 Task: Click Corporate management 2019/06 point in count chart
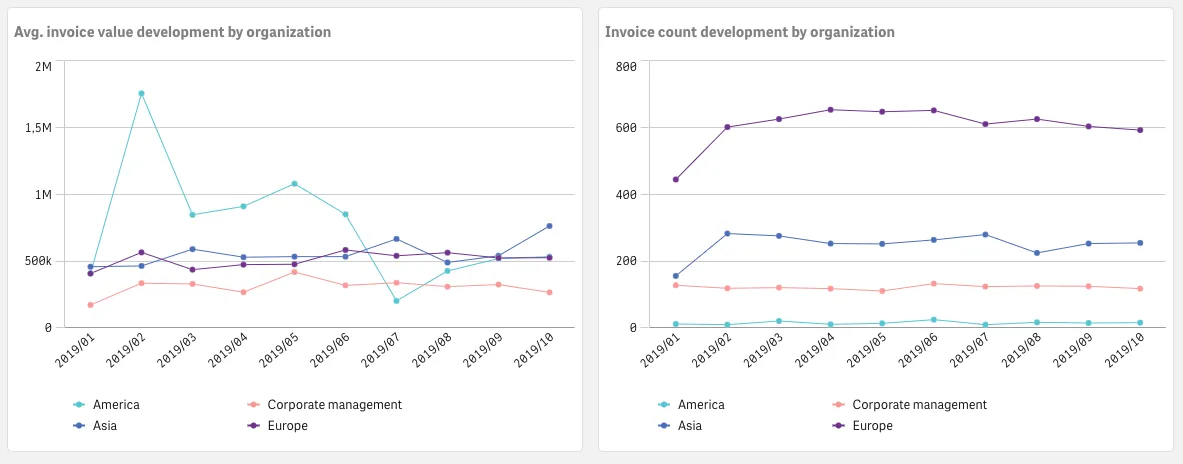pos(934,284)
